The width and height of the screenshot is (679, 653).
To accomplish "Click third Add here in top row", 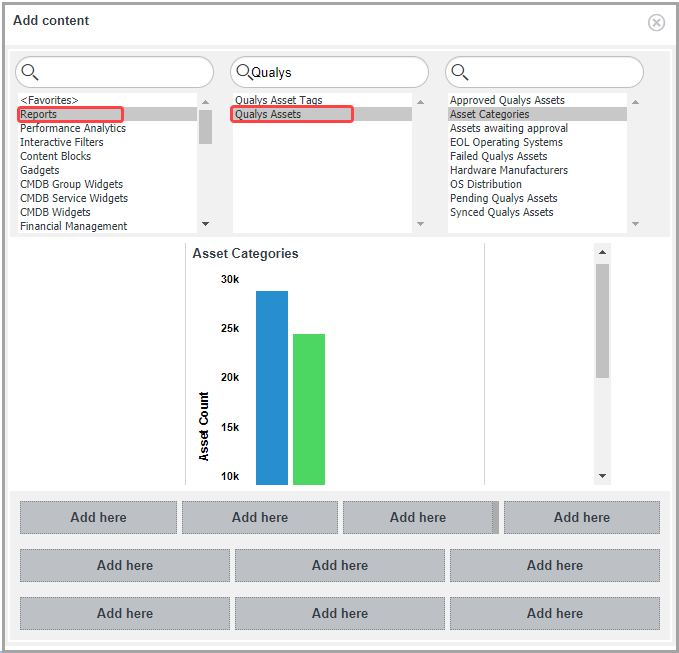I will coord(418,517).
